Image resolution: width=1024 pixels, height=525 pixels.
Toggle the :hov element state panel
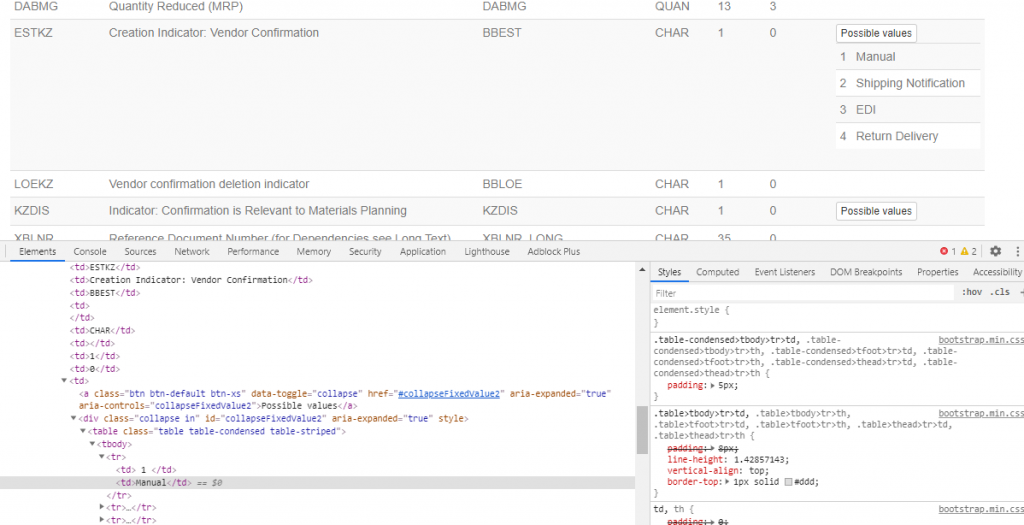[972, 293]
